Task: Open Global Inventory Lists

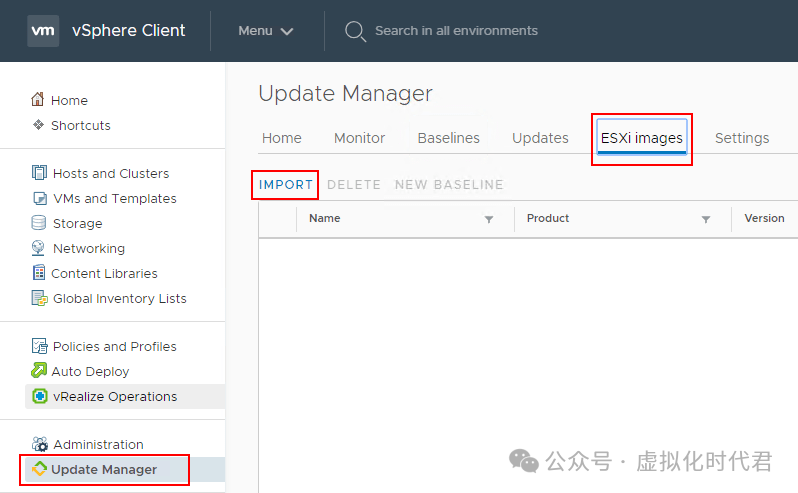Action: click(120, 298)
